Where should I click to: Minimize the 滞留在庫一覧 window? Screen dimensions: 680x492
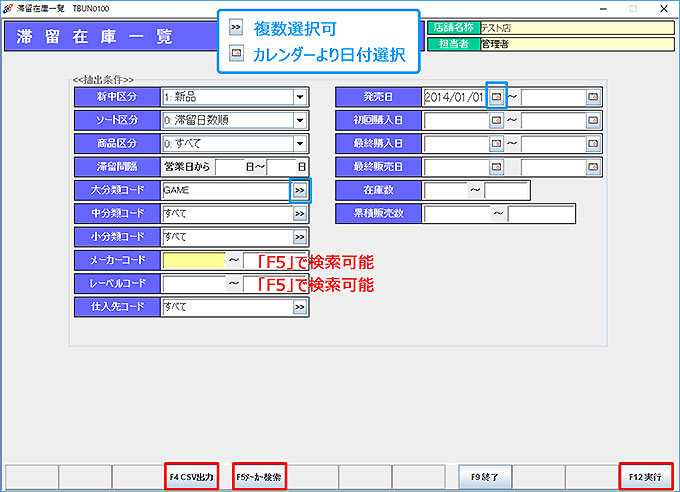click(x=603, y=9)
